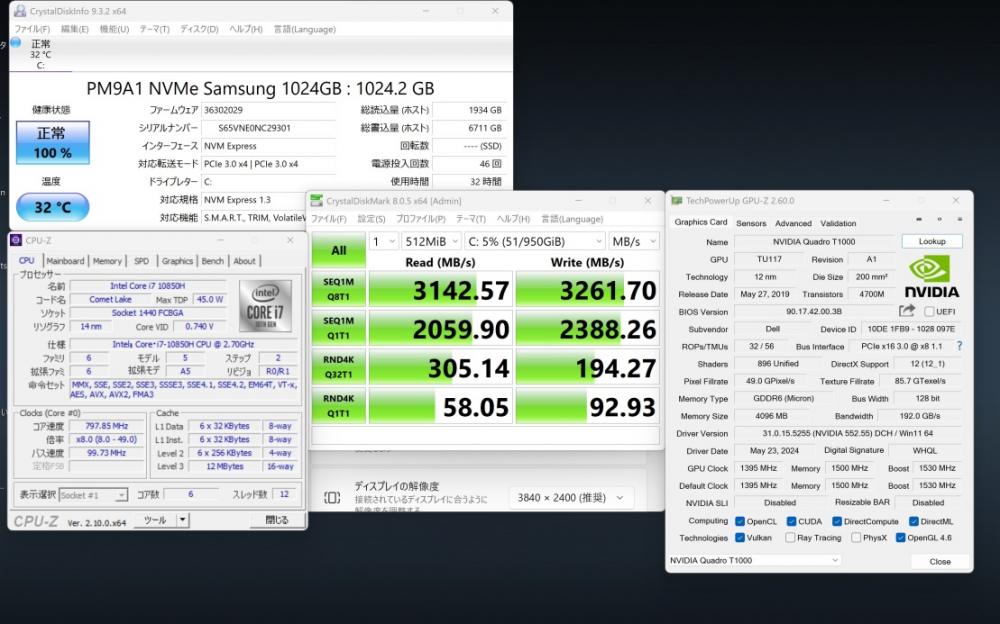Run the RND4K Q1T1 test
The height and width of the screenshot is (624, 1000).
coord(339,406)
